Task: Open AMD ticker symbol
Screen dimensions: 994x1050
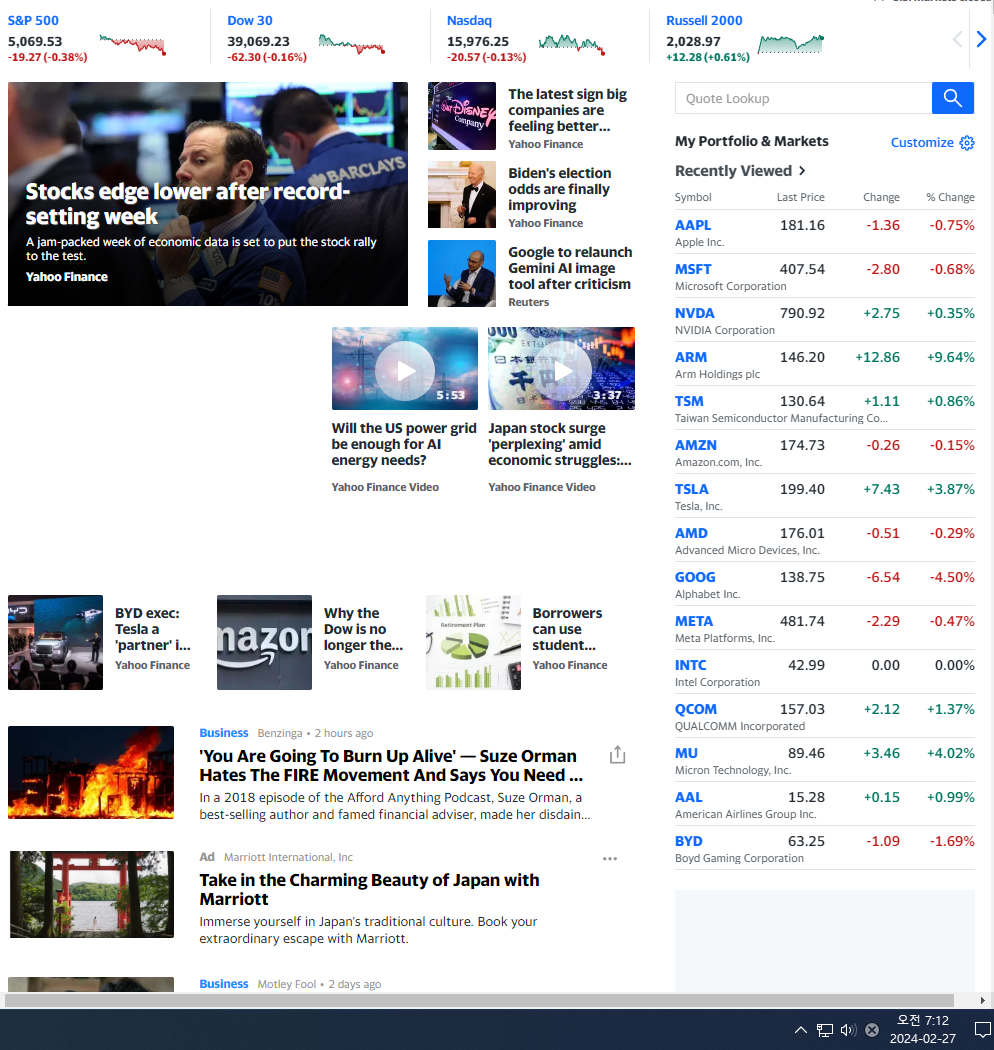Action: click(x=691, y=534)
